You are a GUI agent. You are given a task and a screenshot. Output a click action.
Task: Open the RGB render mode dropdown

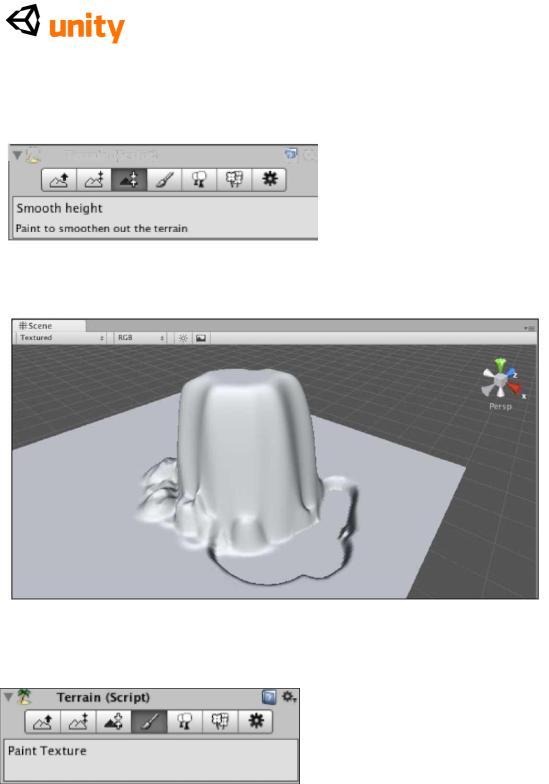(x=140, y=338)
